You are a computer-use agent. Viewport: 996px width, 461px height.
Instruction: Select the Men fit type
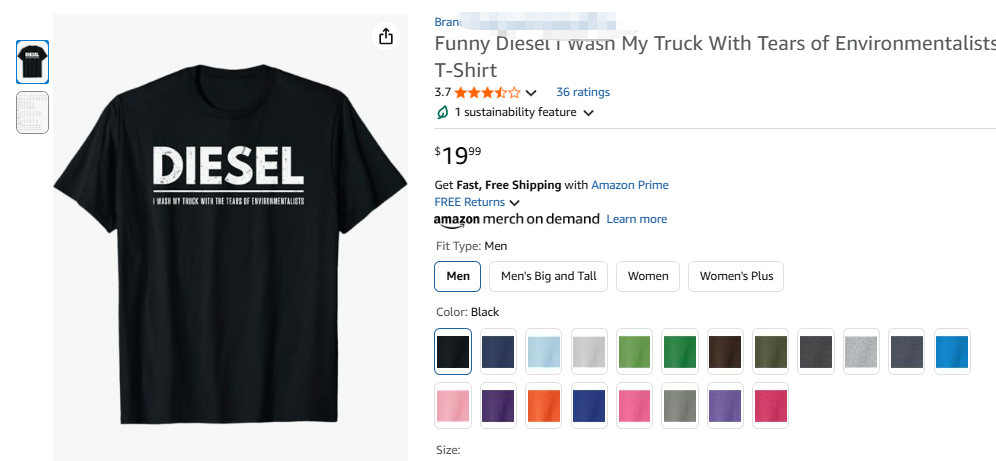458,276
